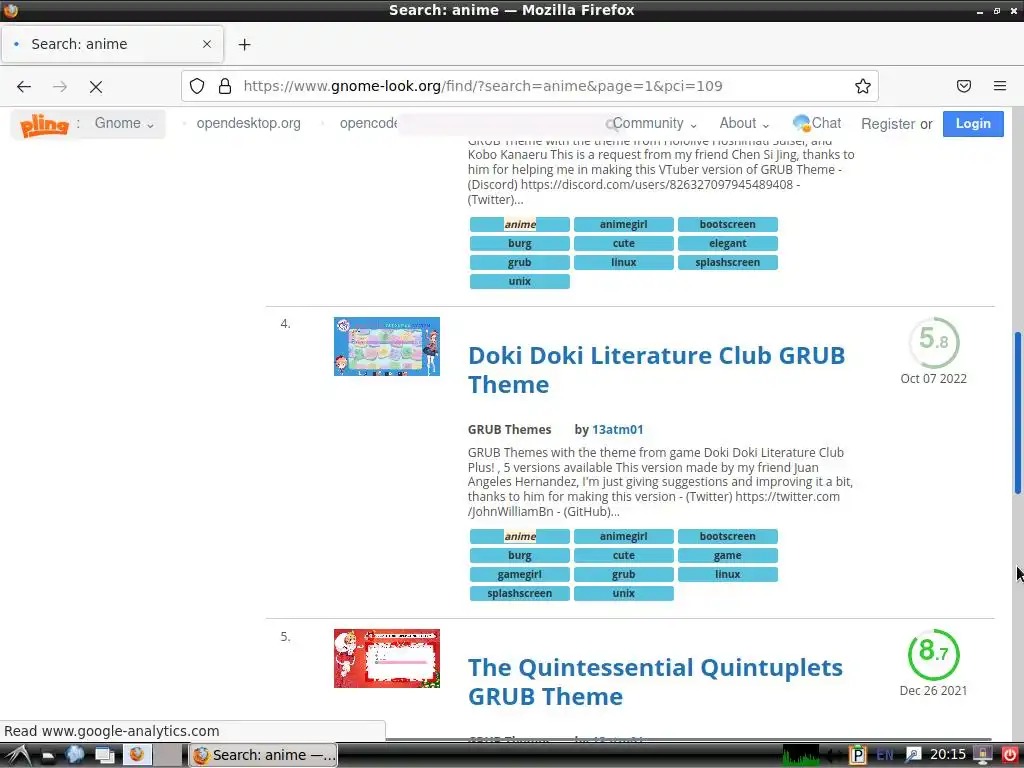This screenshot has height=768, width=1024.
Task: Select 'anime' tag under Doki Doki listing
Action: tap(519, 537)
